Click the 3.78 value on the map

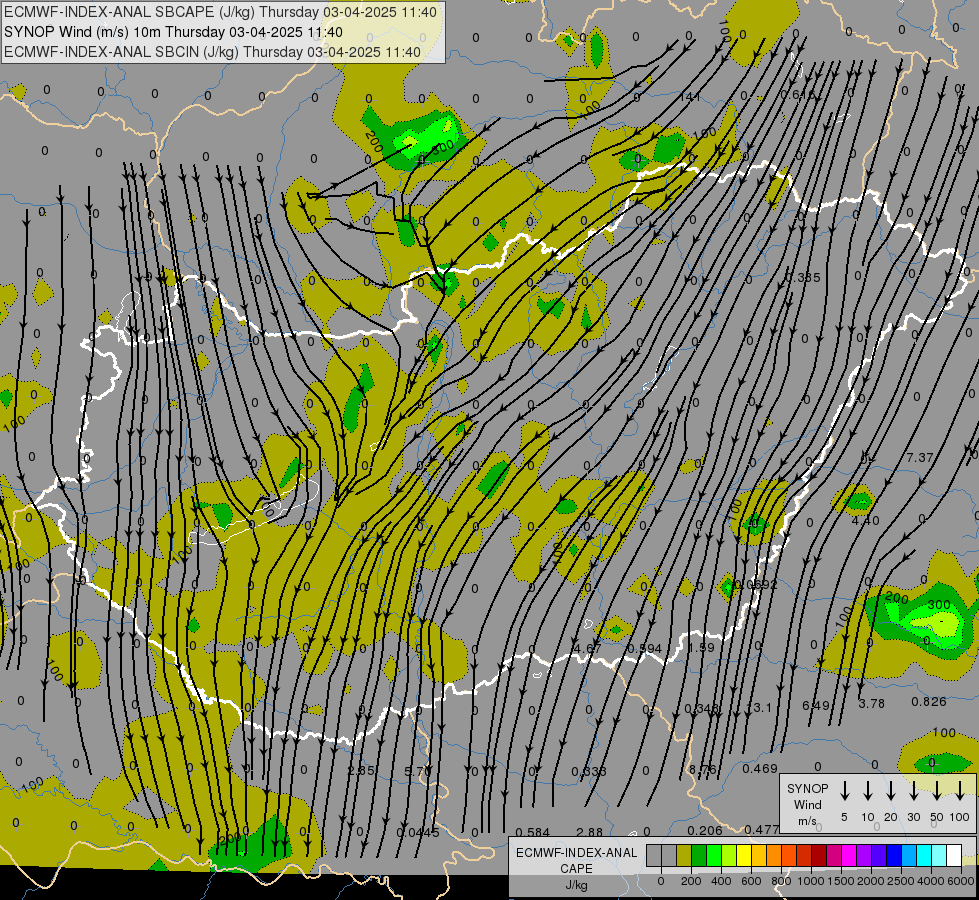(871, 703)
